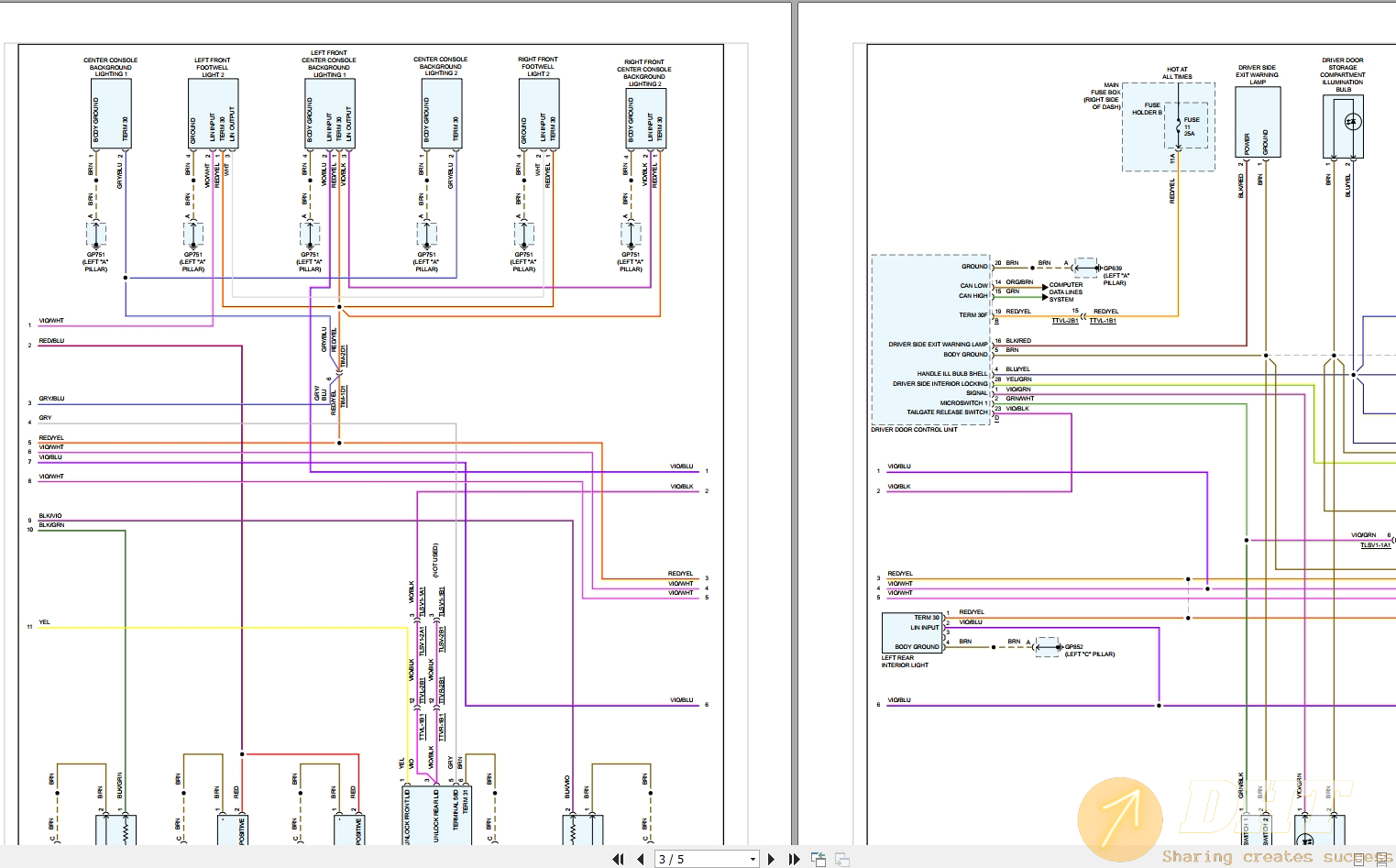The height and width of the screenshot is (868, 1396).
Task: Select the 'ORG/BRN' wire label at pin 14
Action: 1019,282
